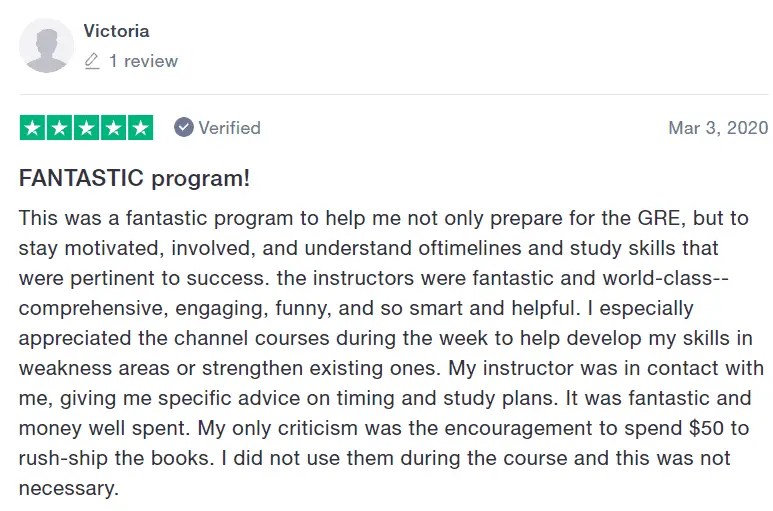Click the Verified label text

pyautogui.click(x=229, y=128)
